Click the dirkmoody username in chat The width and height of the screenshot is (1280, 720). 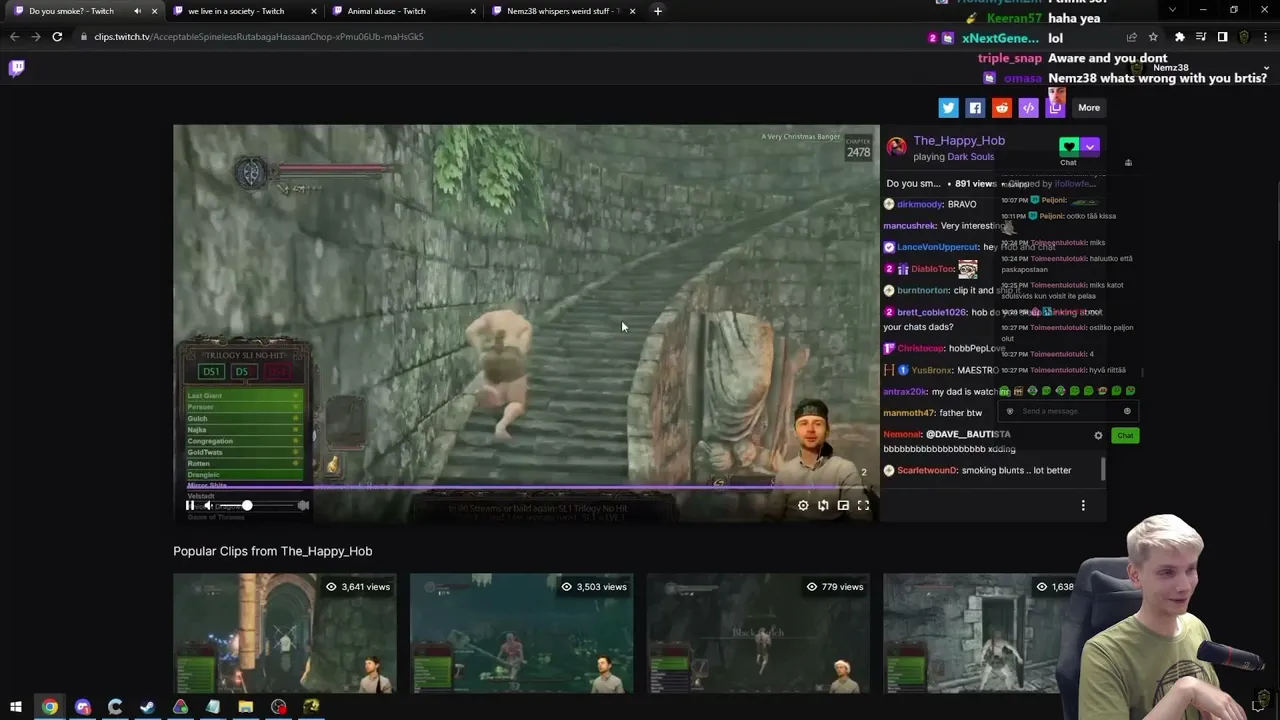[919, 204]
